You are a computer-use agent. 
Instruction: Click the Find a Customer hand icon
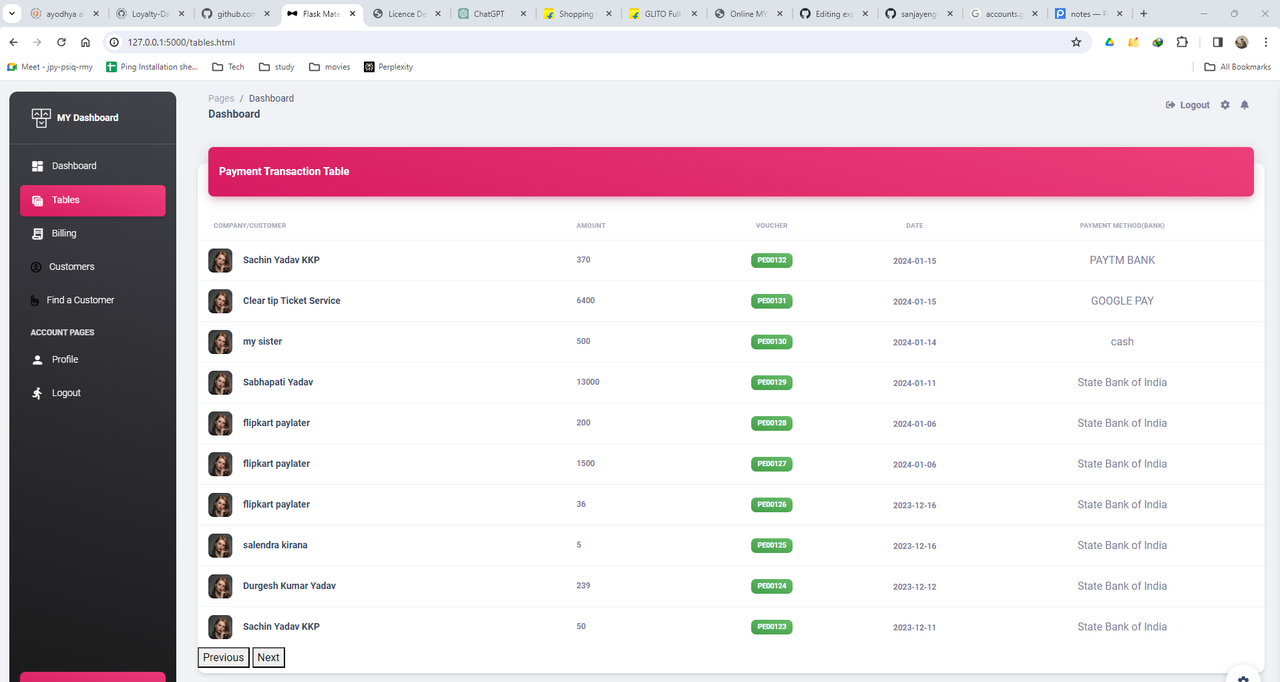point(37,300)
